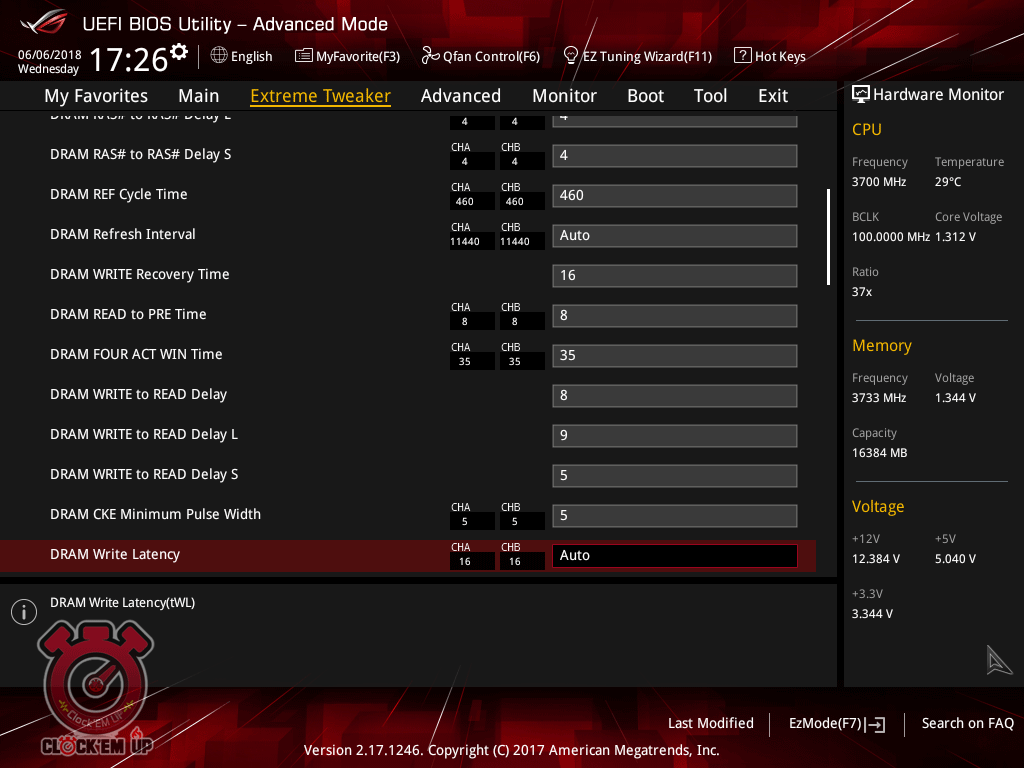Select the DRAM FOUR ACT WIN Time field
Viewport: 1024px width, 768px height.
click(x=674, y=355)
